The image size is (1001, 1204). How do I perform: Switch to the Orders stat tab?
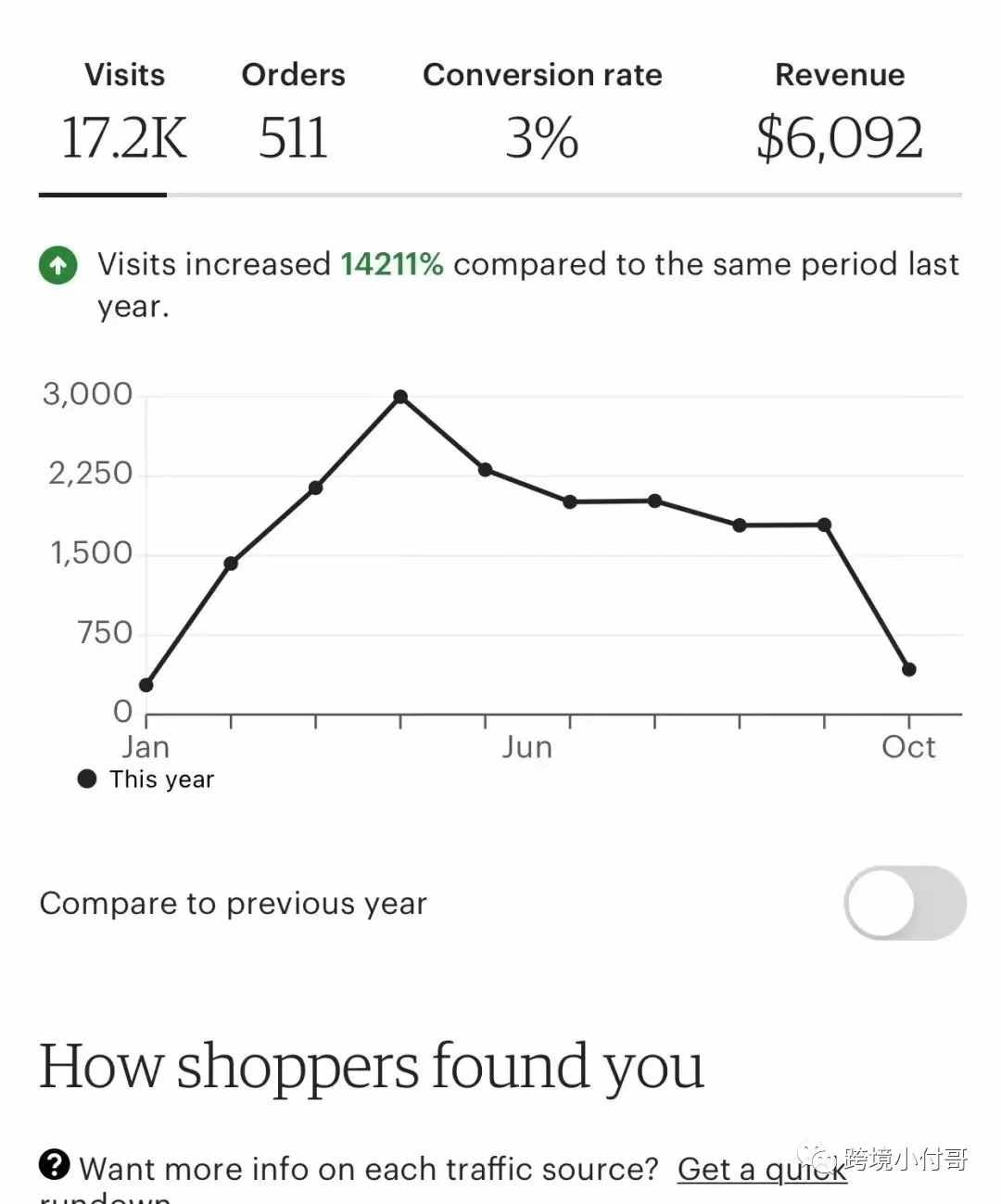pos(293,113)
